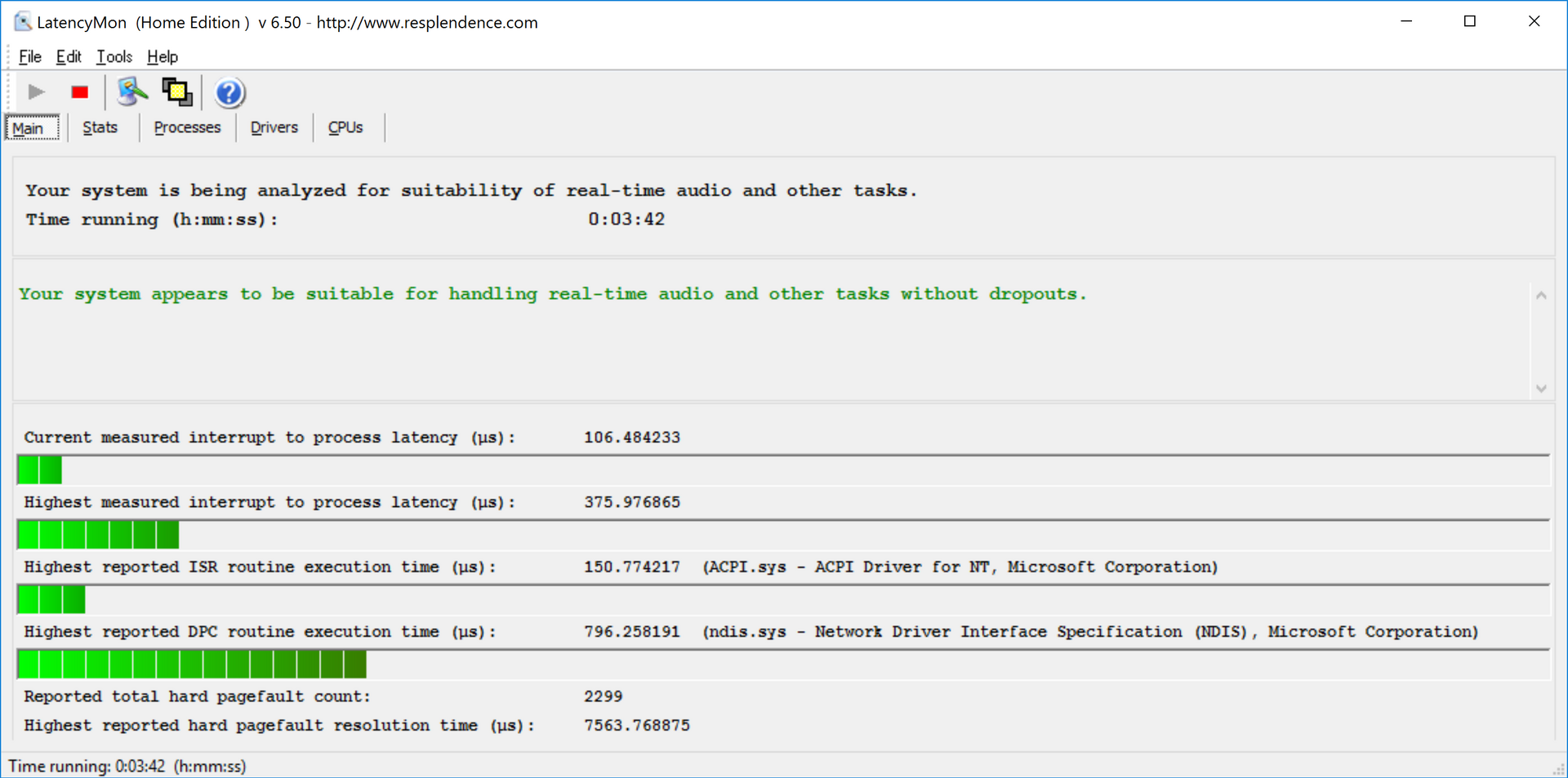Open the Help menu
This screenshot has width=1568, height=778.
pyautogui.click(x=163, y=56)
